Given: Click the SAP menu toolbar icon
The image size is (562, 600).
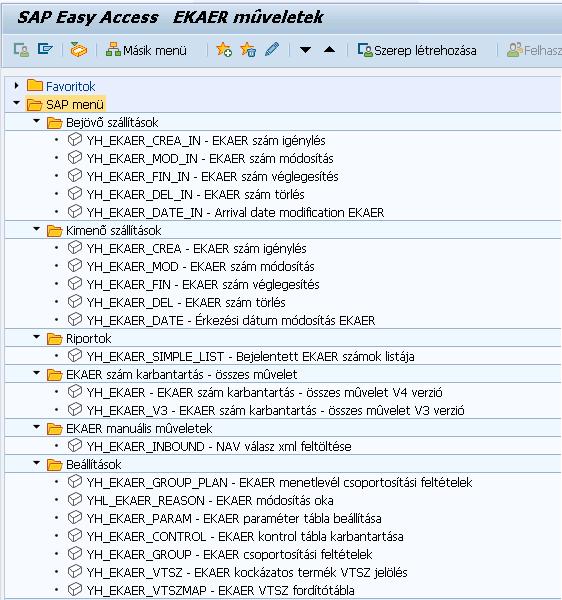Looking at the screenshot, I should click(x=45, y=49).
